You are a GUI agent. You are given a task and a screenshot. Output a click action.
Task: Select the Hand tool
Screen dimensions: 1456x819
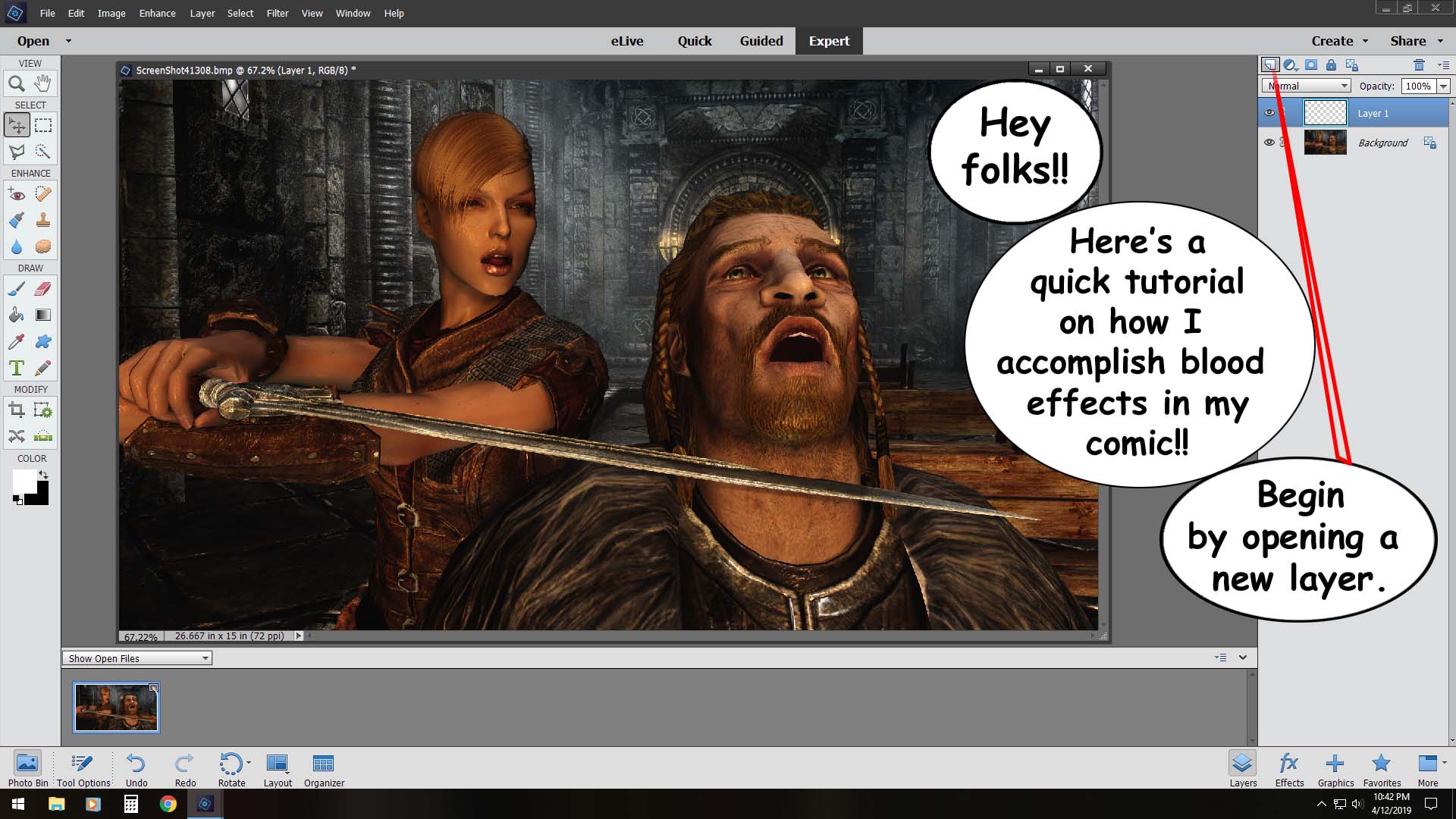click(x=43, y=83)
